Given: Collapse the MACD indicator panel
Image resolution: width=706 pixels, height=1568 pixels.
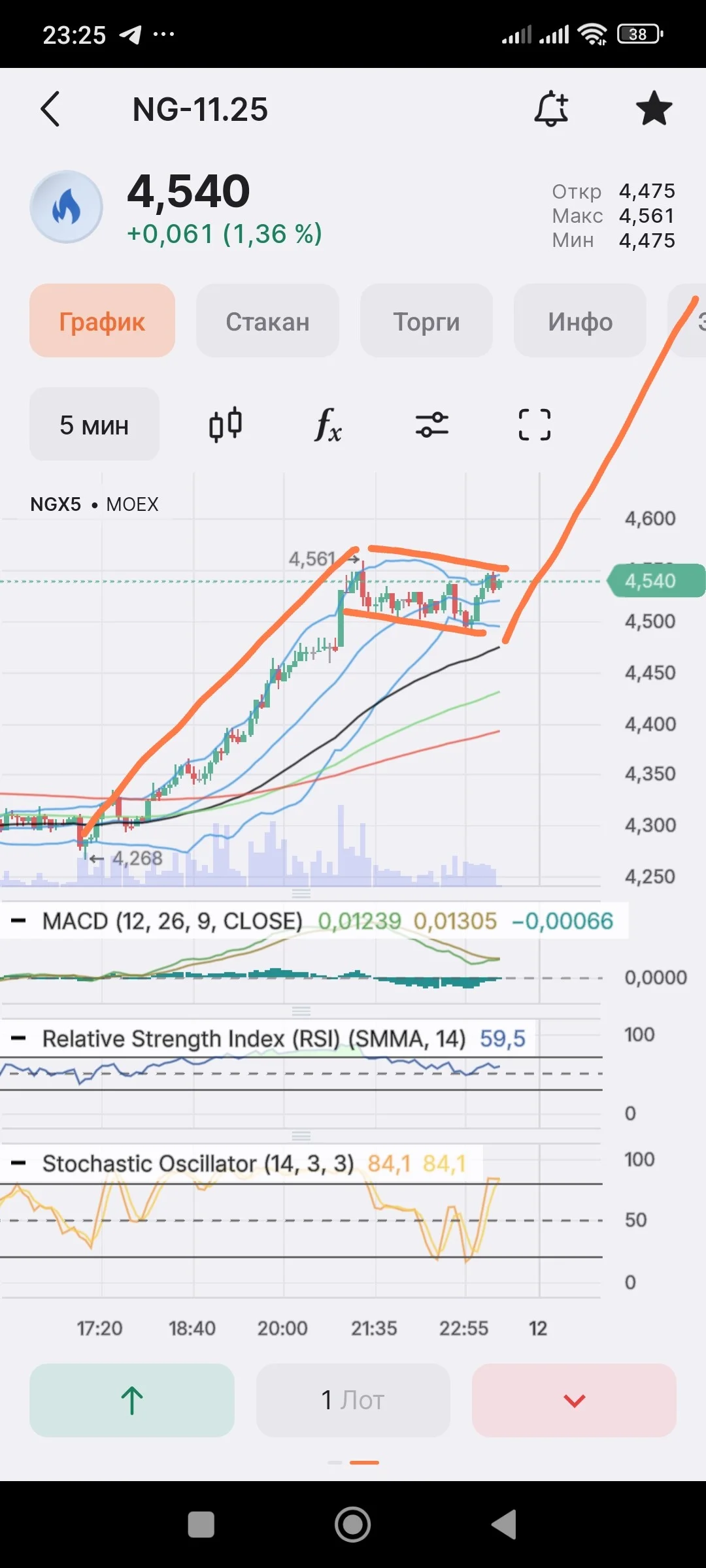Looking at the screenshot, I should [19, 921].
